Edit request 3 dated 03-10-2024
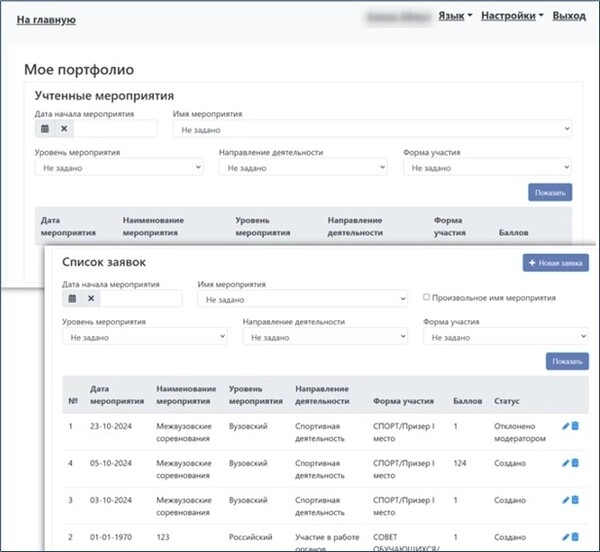 566,498
